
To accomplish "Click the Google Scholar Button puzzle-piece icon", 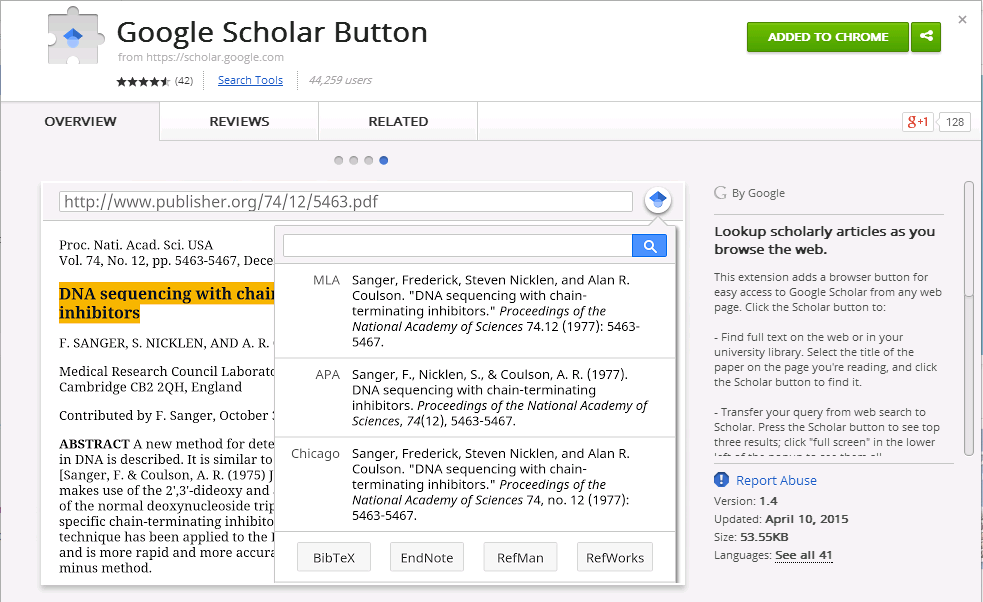I will pyautogui.click(x=75, y=36).
